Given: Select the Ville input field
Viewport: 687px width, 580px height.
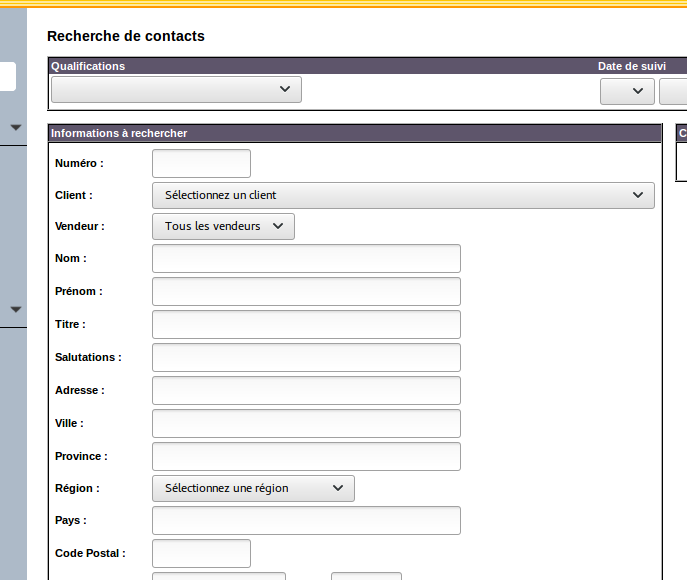Looking at the screenshot, I should coord(306,423).
